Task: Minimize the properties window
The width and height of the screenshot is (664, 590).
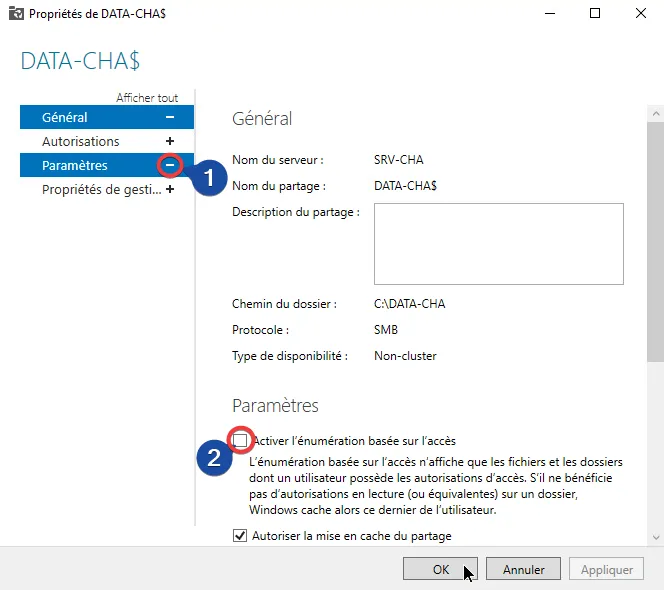Action: pos(549,14)
